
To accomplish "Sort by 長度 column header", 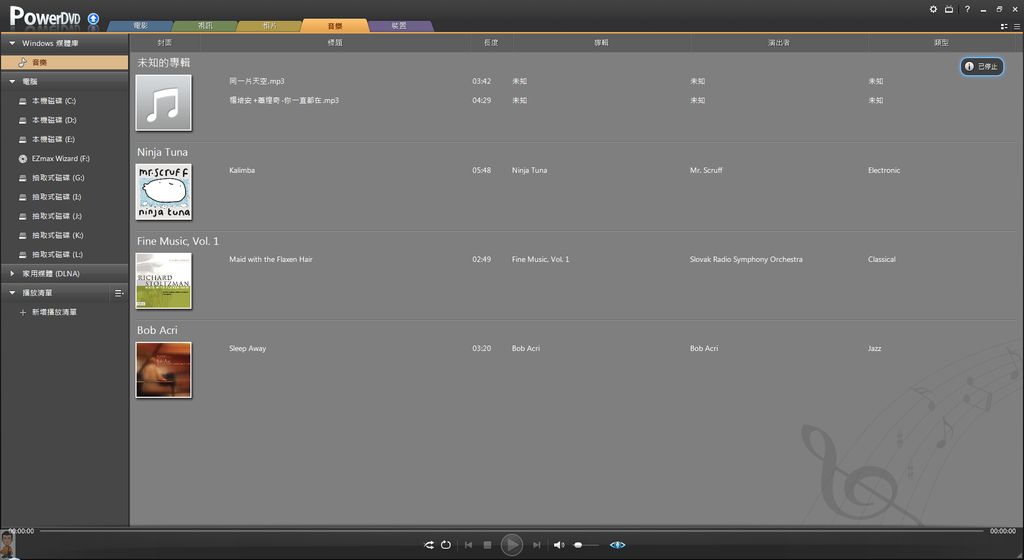I will (491, 42).
